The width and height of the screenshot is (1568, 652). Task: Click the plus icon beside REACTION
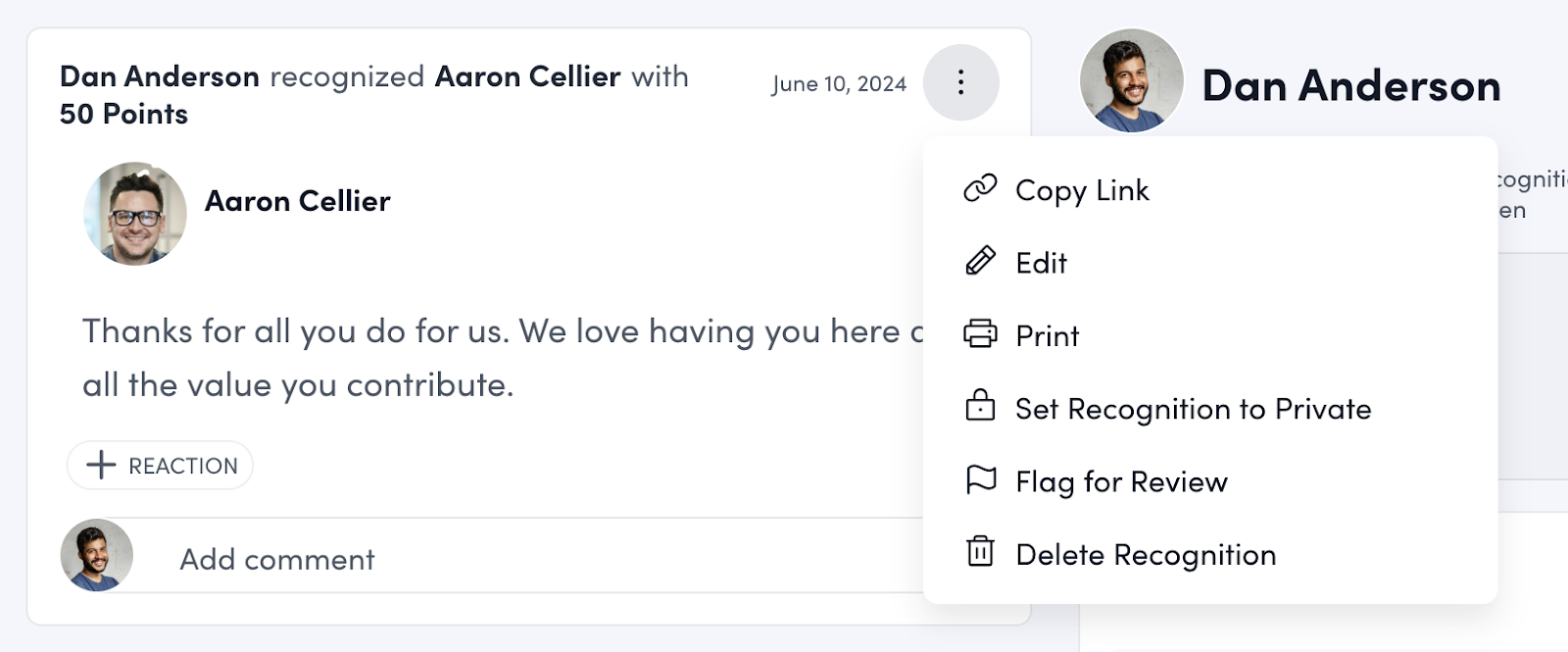click(101, 465)
